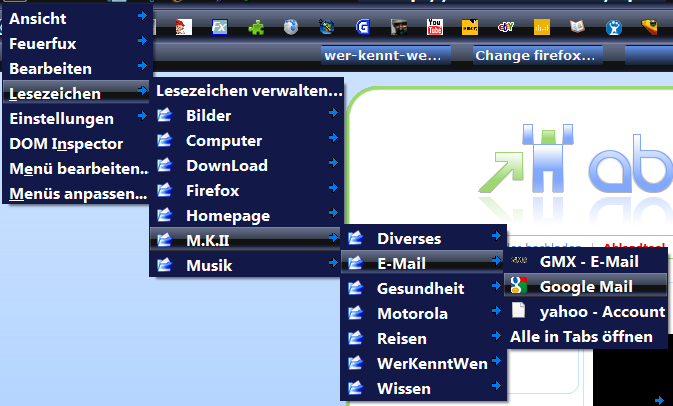Expand the Reisen folder submenu arrow

[x=497, y=335]
